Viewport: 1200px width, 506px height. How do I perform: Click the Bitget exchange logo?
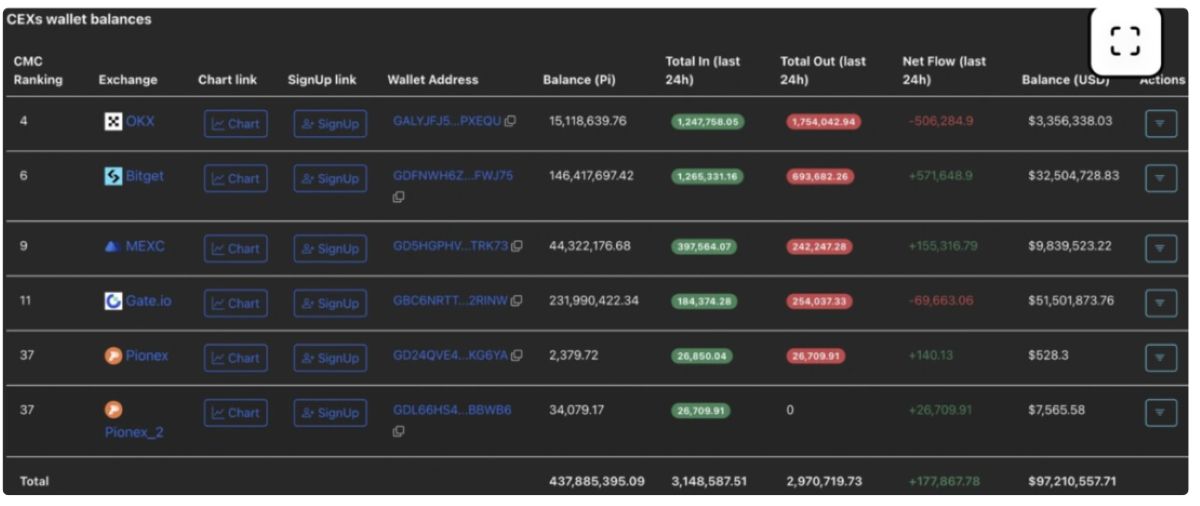coord(113,176)
